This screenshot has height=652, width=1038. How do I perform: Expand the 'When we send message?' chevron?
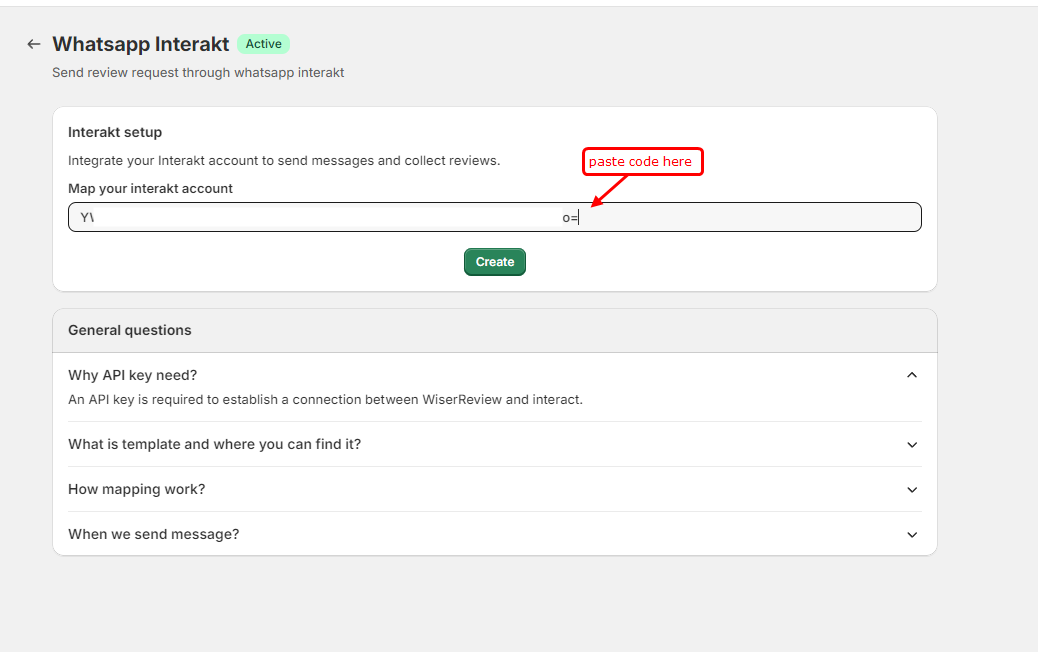pos(911,534)
